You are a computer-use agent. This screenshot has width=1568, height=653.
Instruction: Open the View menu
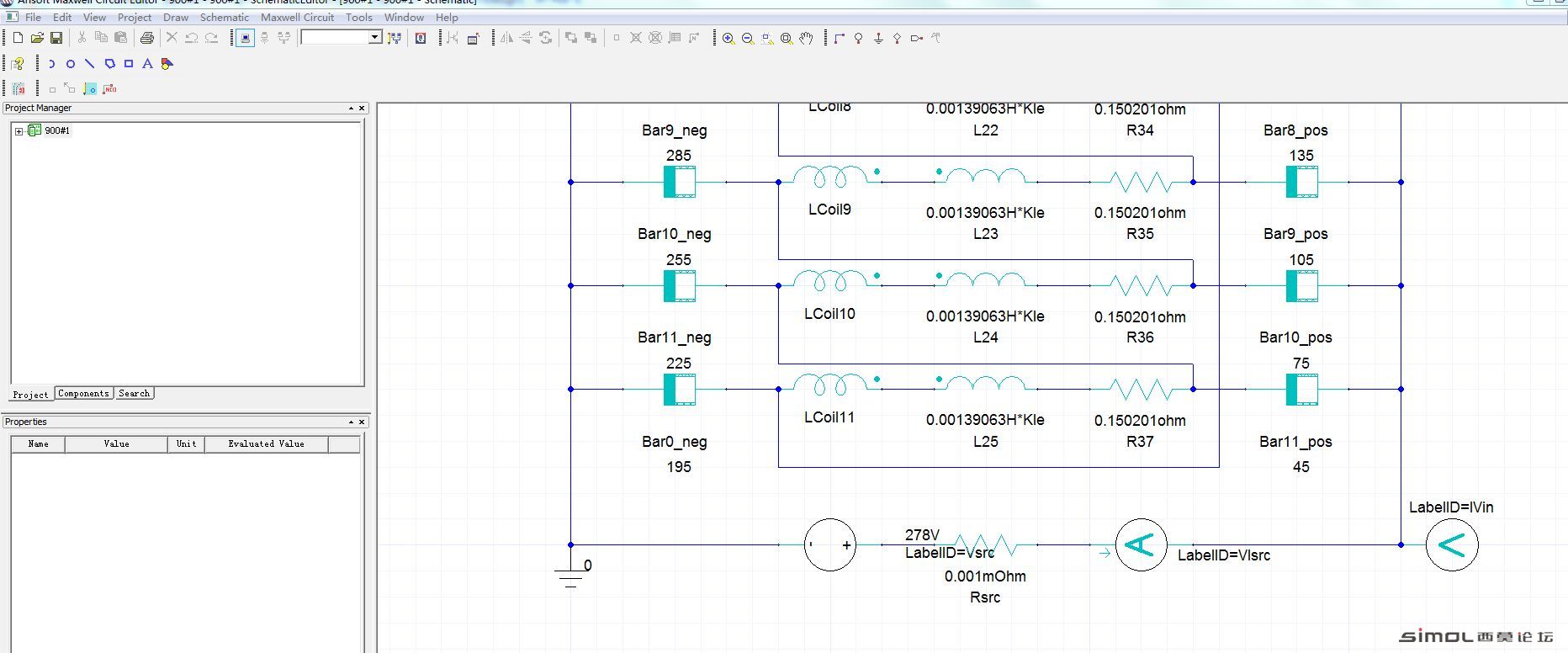(94, 17)
